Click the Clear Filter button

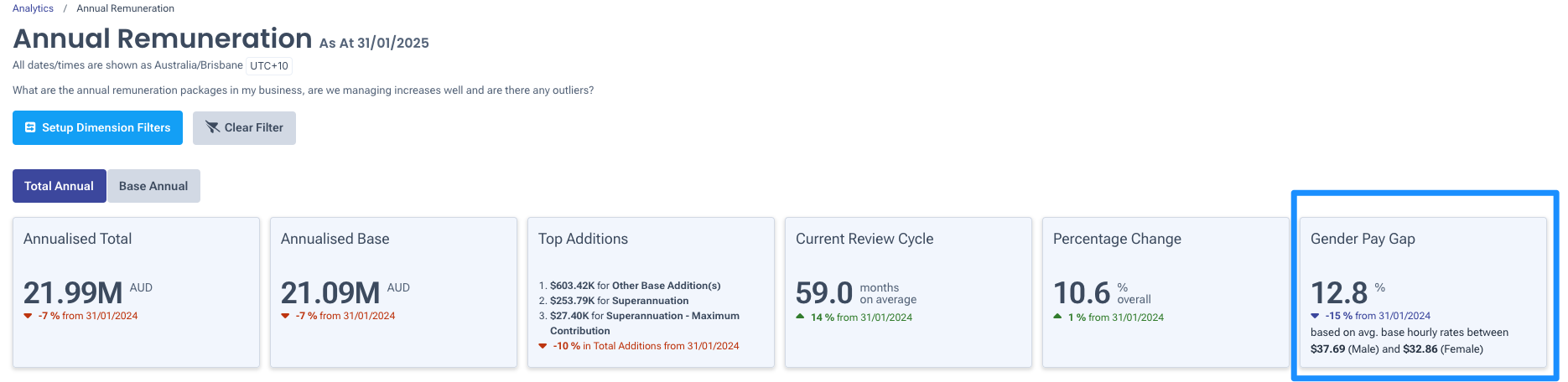[x=244, y=128]
